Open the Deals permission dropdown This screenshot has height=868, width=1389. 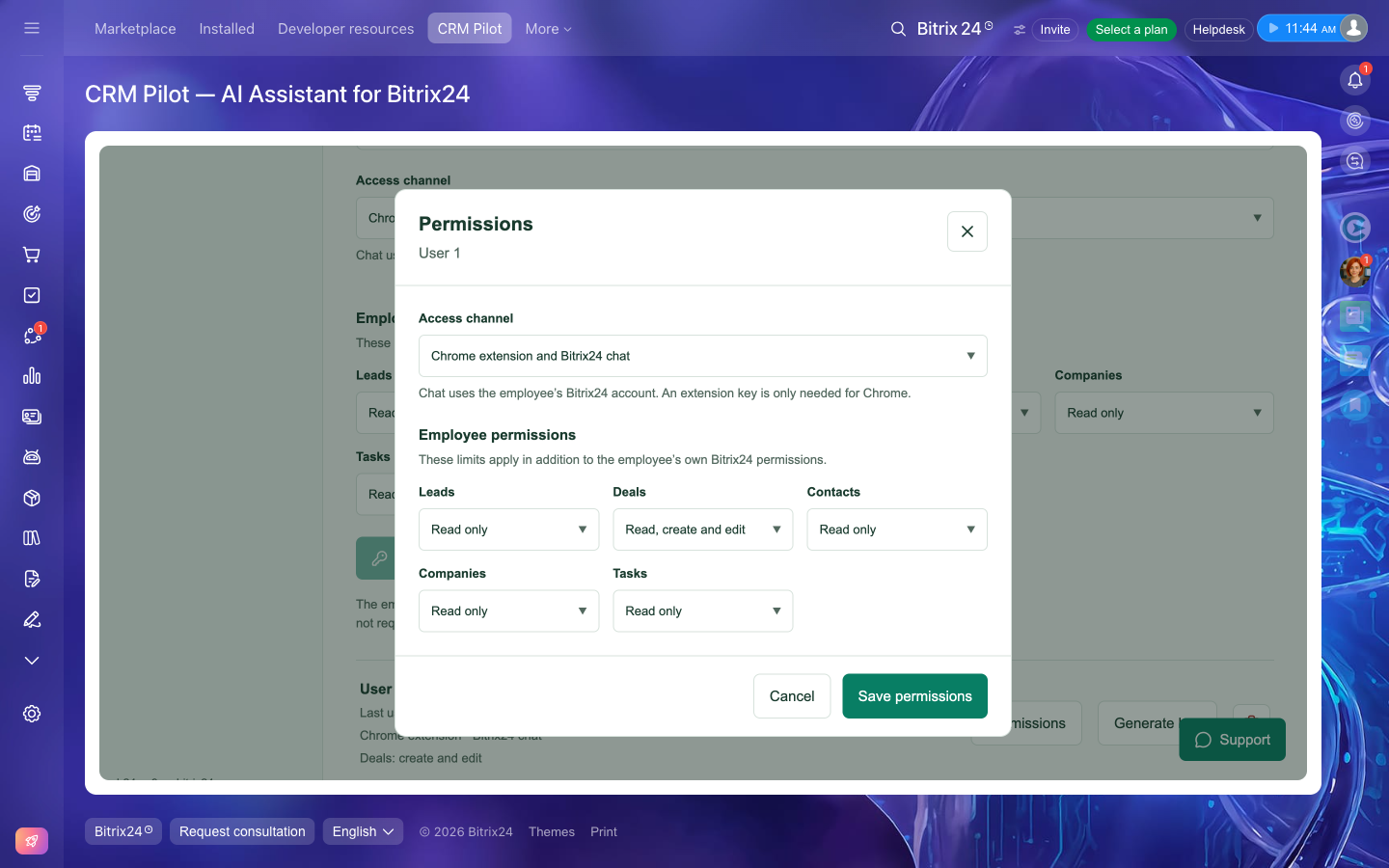pos(703,529)
